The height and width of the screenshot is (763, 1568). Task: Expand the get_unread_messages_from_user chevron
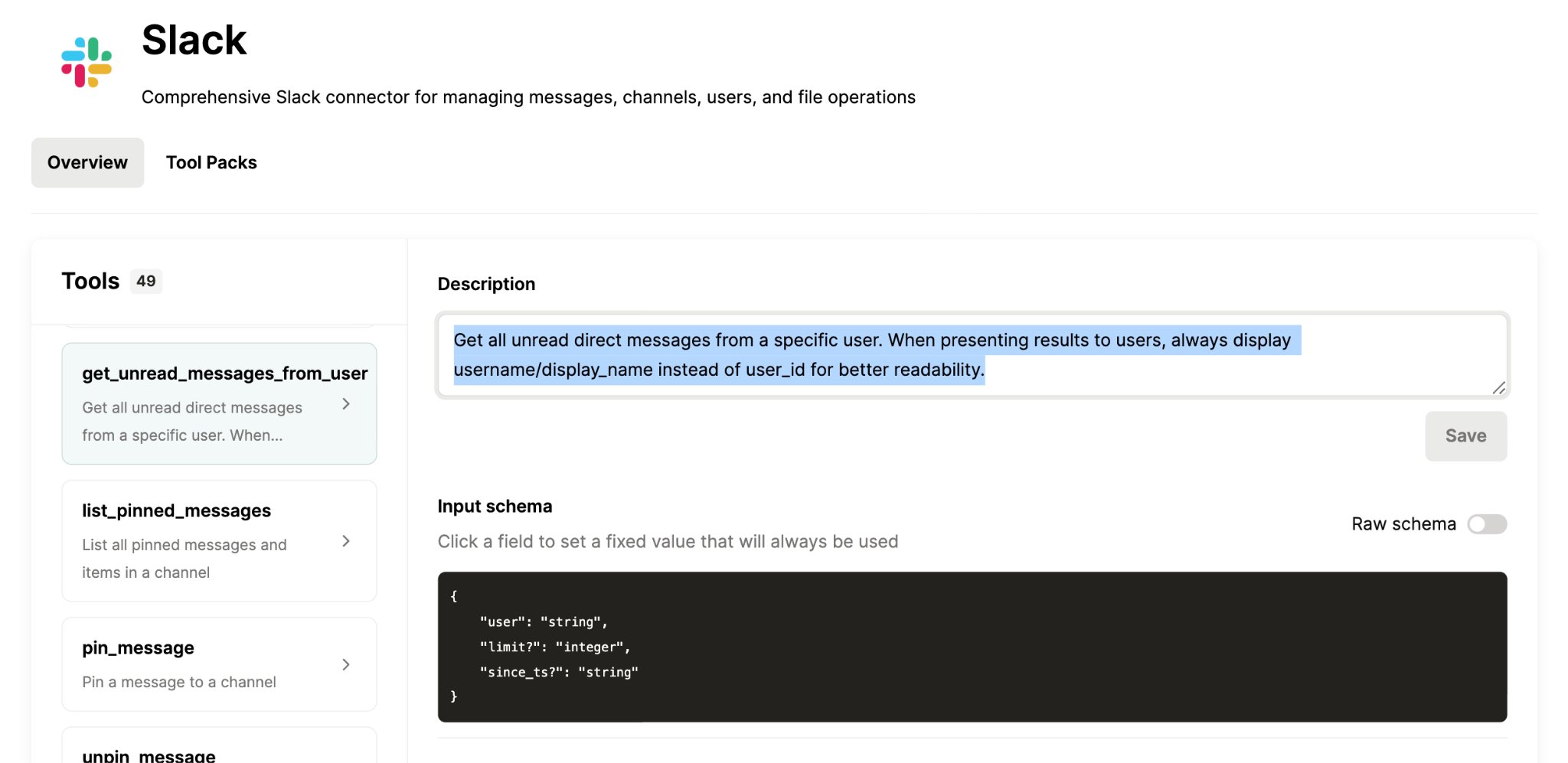(346, 403)
